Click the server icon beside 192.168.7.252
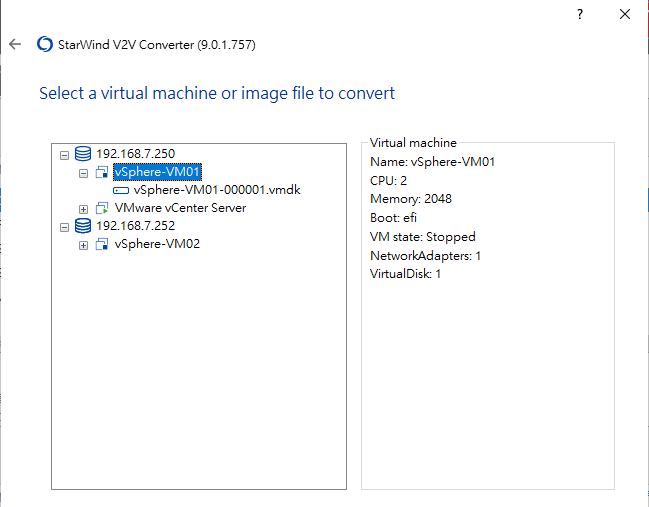This screenshot has width=649, height=507. click(83, 226)
